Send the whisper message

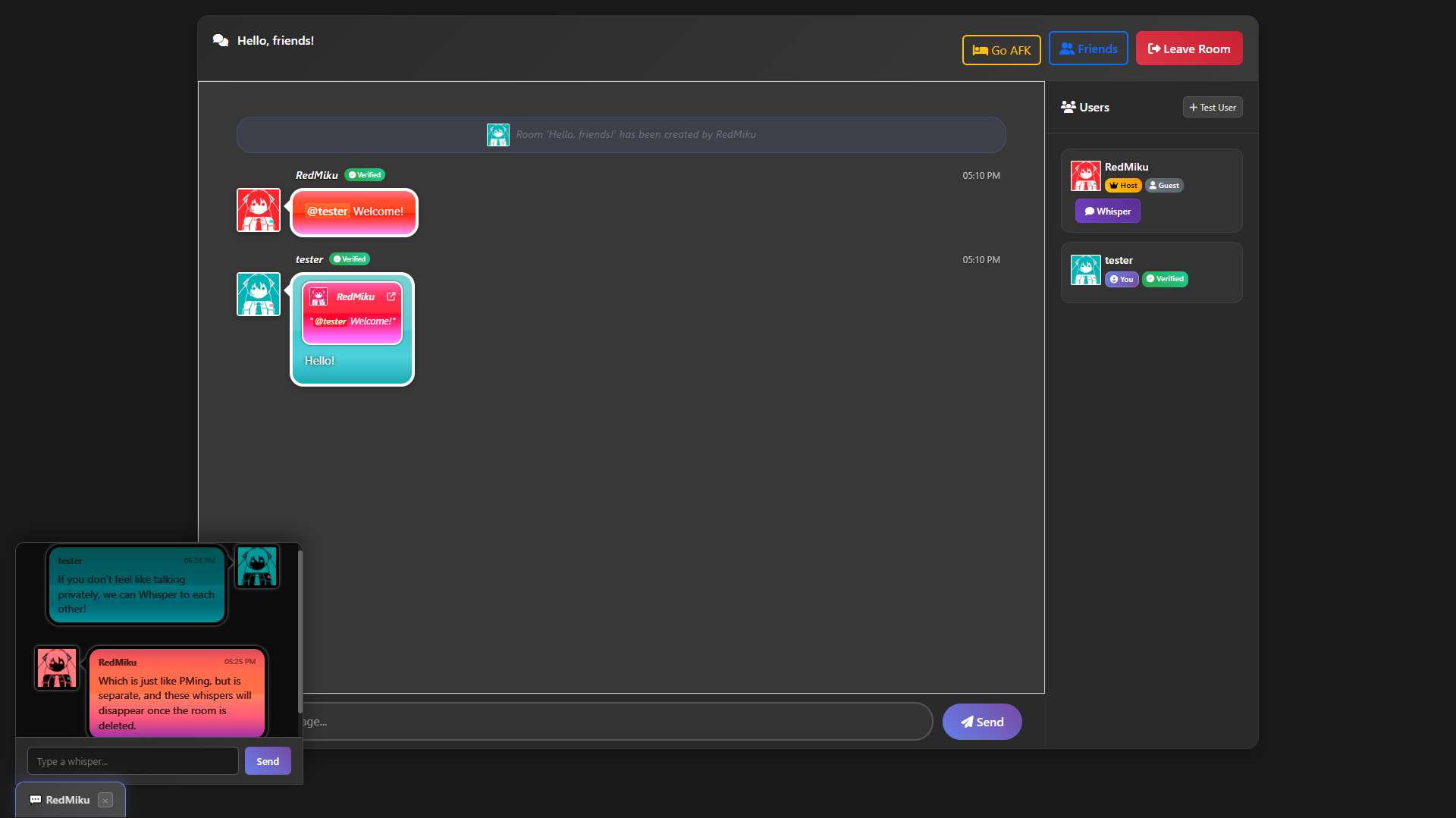(267, 761)
